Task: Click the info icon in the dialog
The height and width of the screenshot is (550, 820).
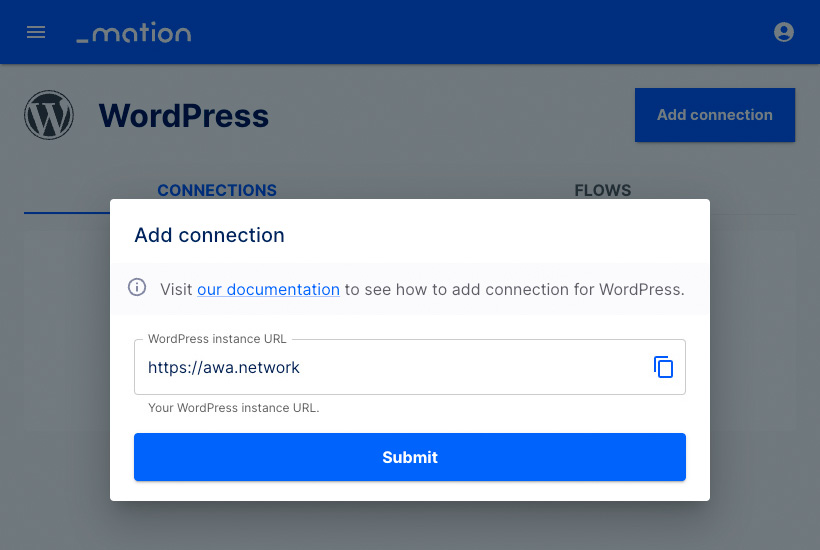Action: pyautogui.click(x=137, y=288)
